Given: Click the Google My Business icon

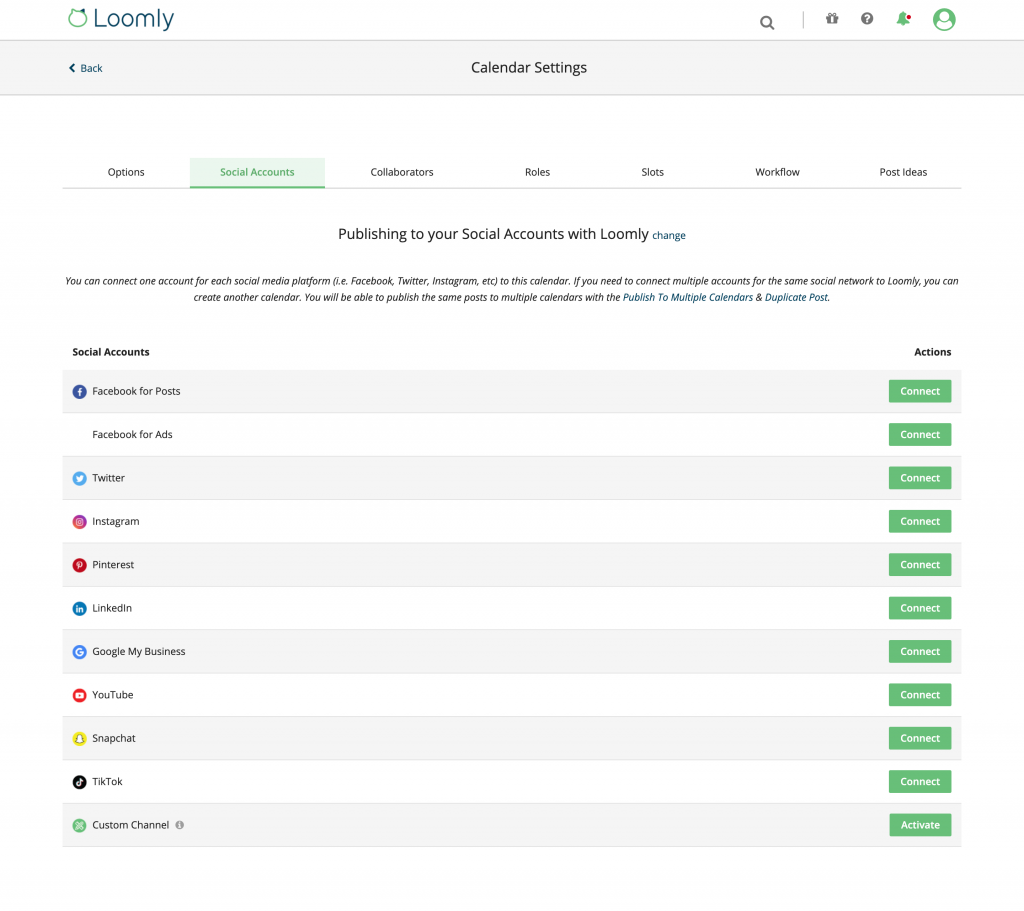Looking at the screenshot, I should click(79, 651).
